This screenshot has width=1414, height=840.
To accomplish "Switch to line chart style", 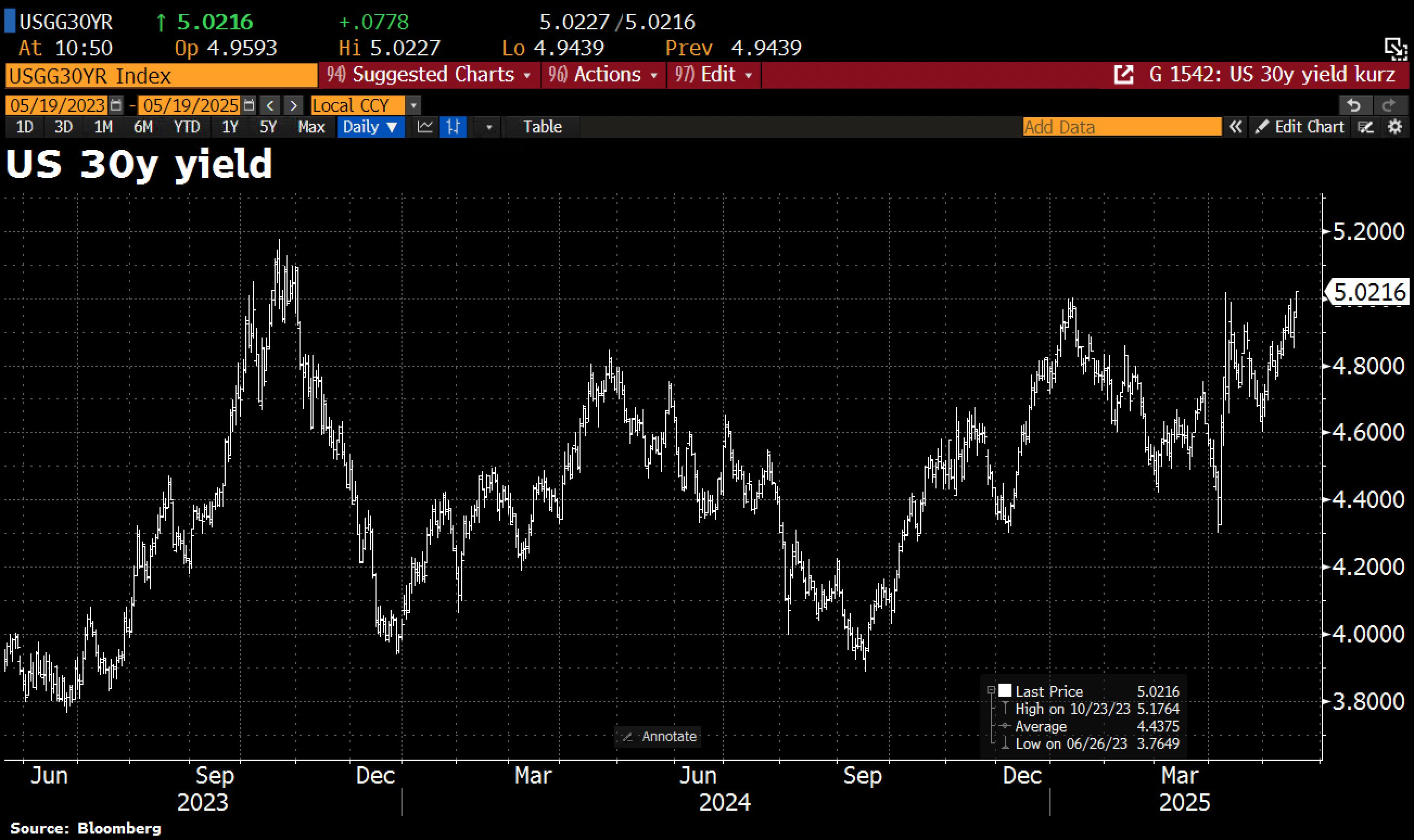I will [425, 127].
